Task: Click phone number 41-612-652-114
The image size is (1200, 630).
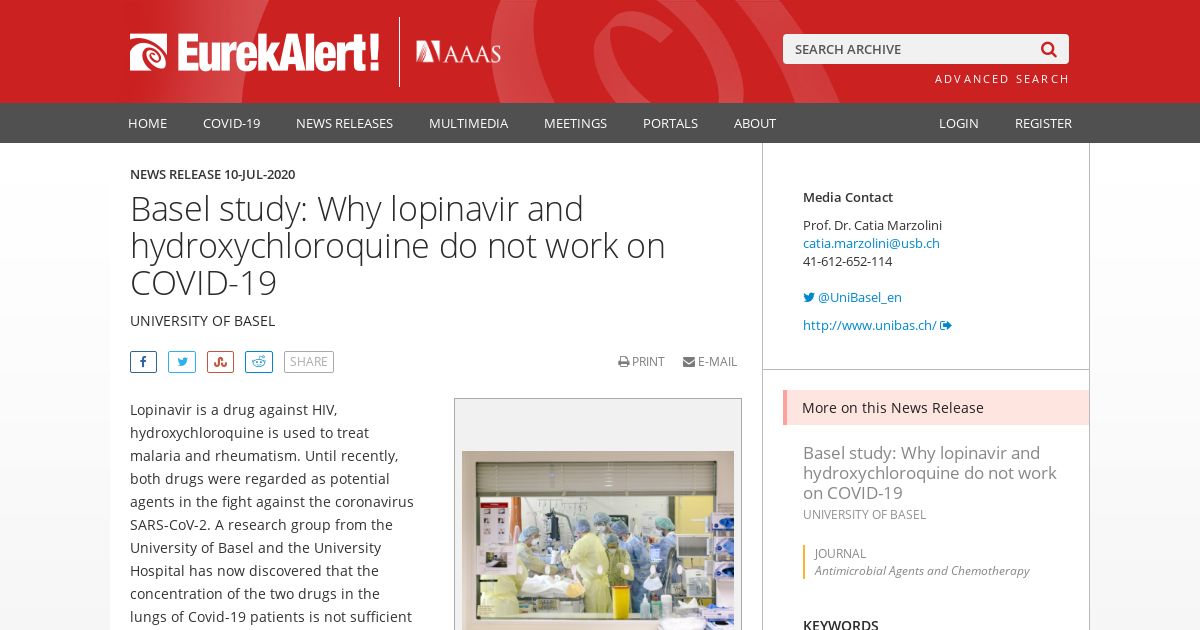Action: coord(847,261)
